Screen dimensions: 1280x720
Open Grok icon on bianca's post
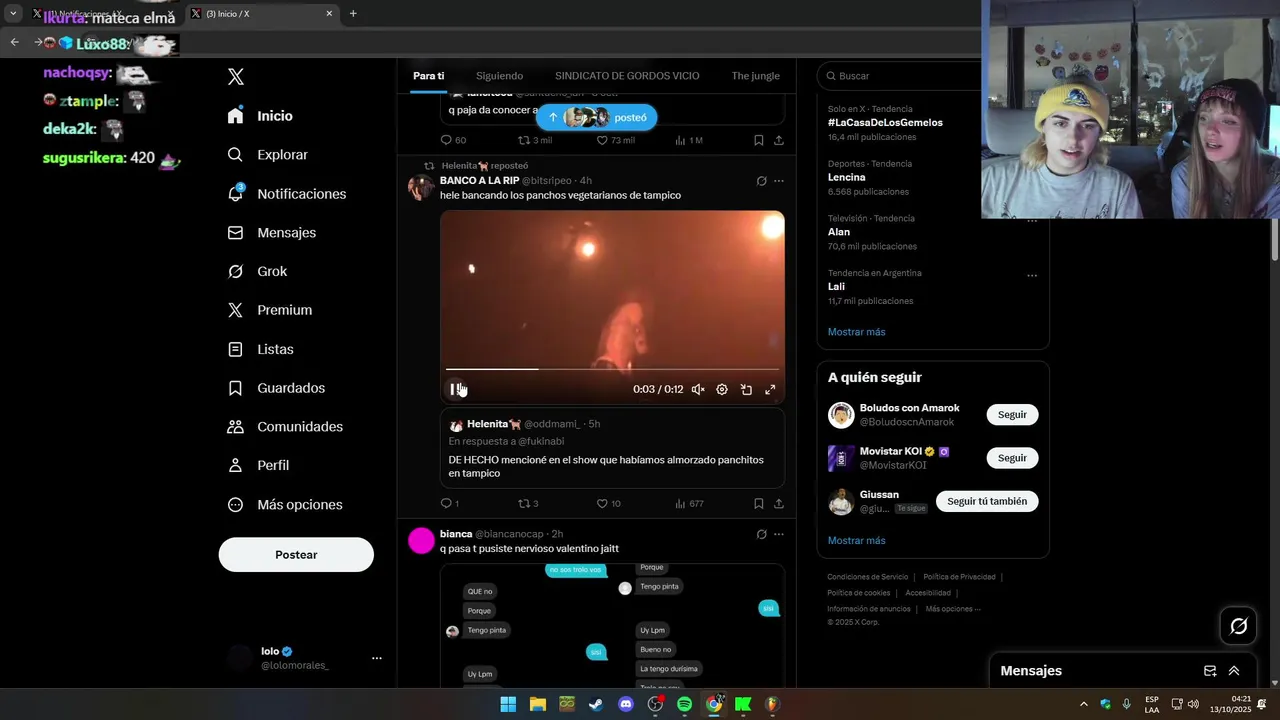point(761,534)
